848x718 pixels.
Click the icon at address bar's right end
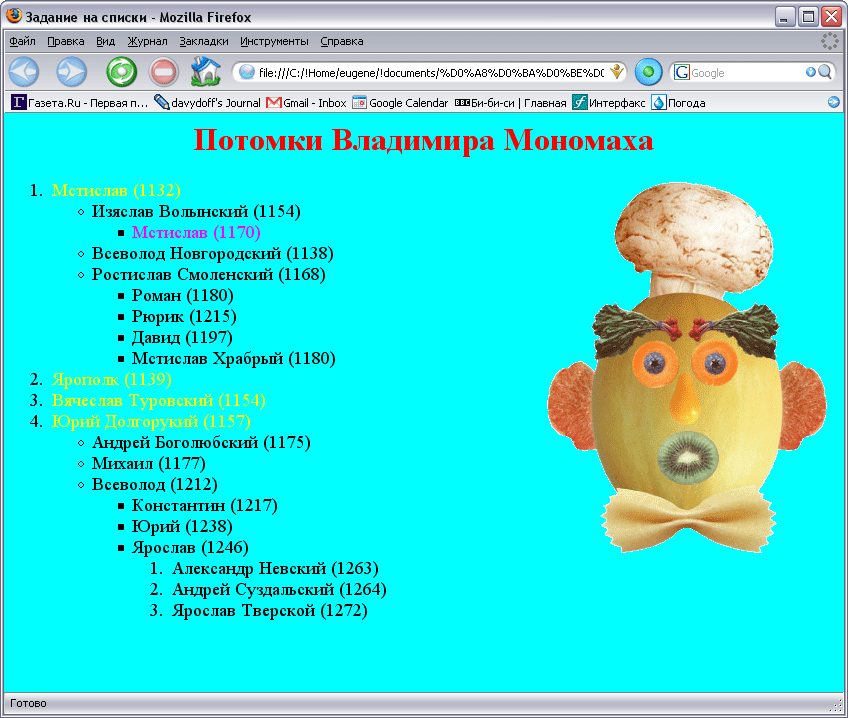pyautogui.click(x=617, y=72)
